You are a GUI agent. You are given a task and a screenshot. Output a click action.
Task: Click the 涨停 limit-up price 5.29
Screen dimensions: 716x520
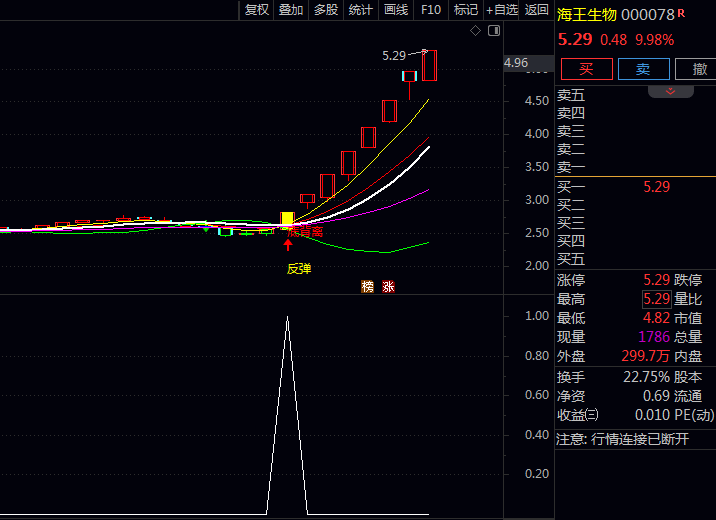click(657, 279)
